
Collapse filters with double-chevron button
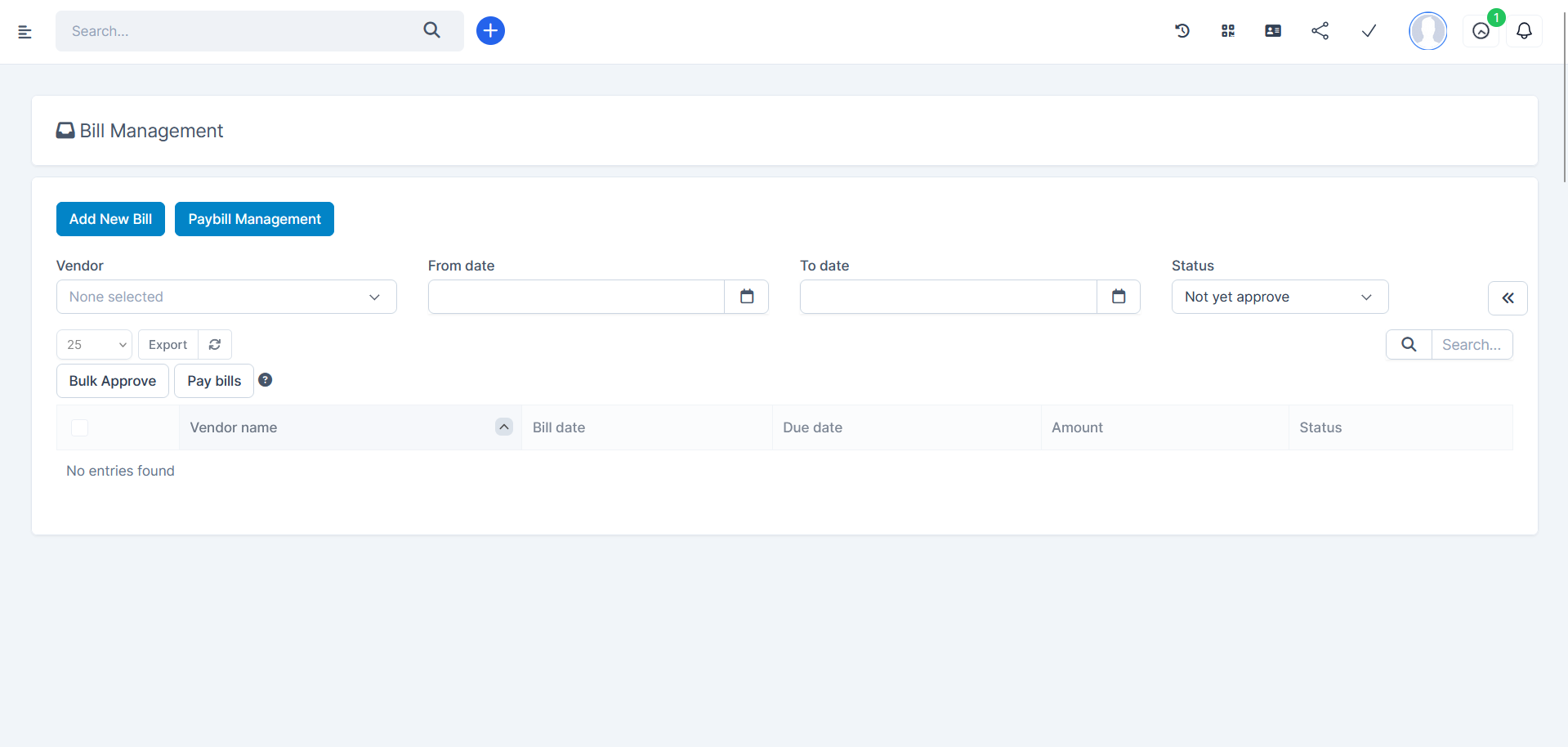click(x=1508, y=298)
